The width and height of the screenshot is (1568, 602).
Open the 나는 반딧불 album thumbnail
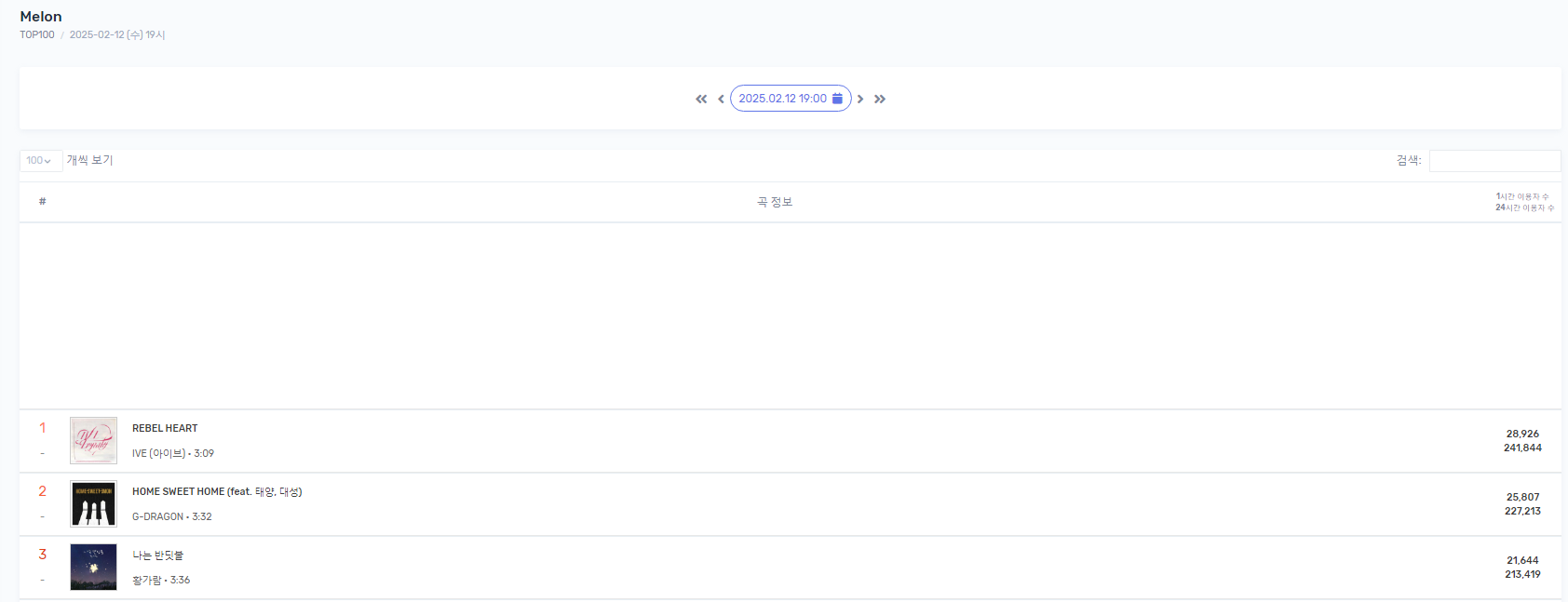(x=93, y=568)
